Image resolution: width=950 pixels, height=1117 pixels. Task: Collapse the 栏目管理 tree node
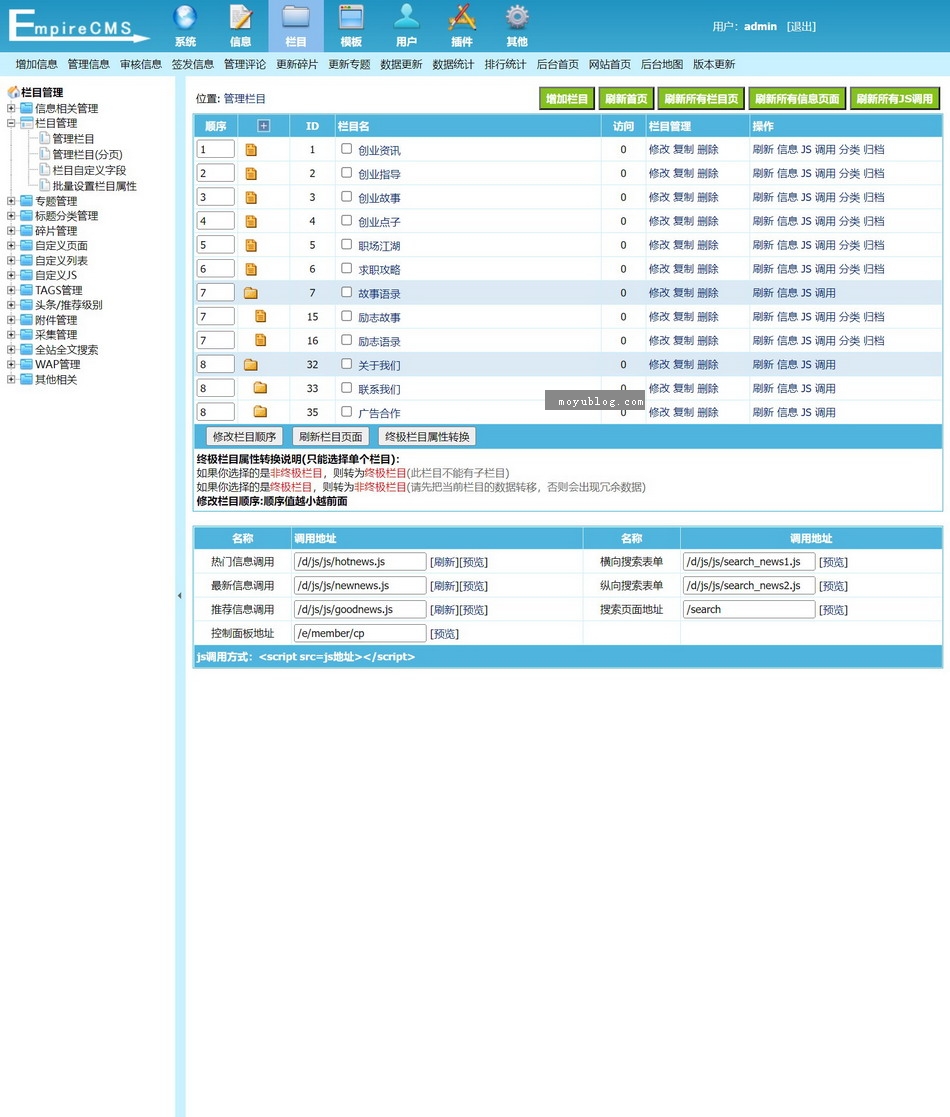[x=11, y=123]
